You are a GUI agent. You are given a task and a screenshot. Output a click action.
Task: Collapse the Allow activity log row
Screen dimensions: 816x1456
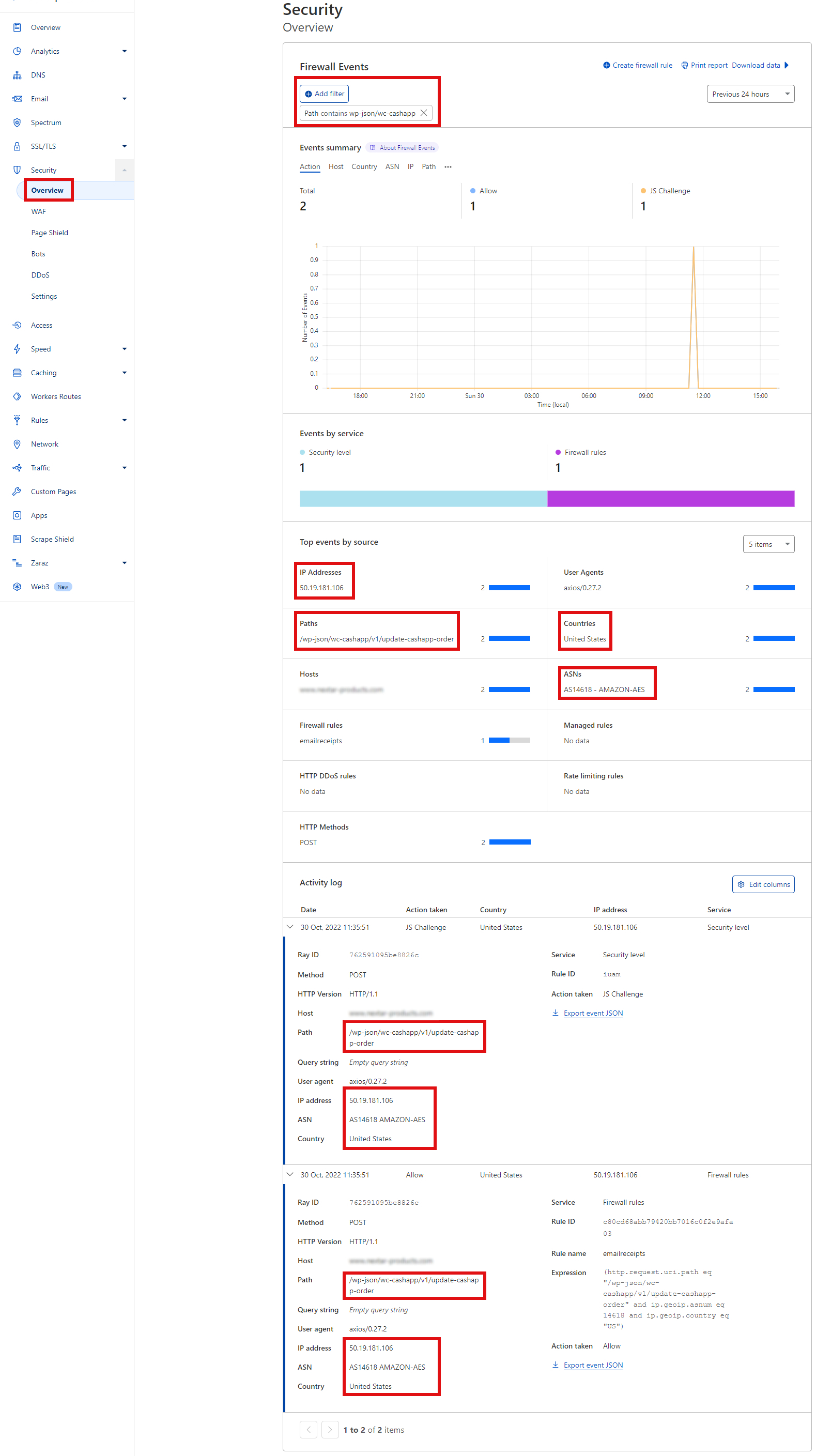tap(290, 1174)
